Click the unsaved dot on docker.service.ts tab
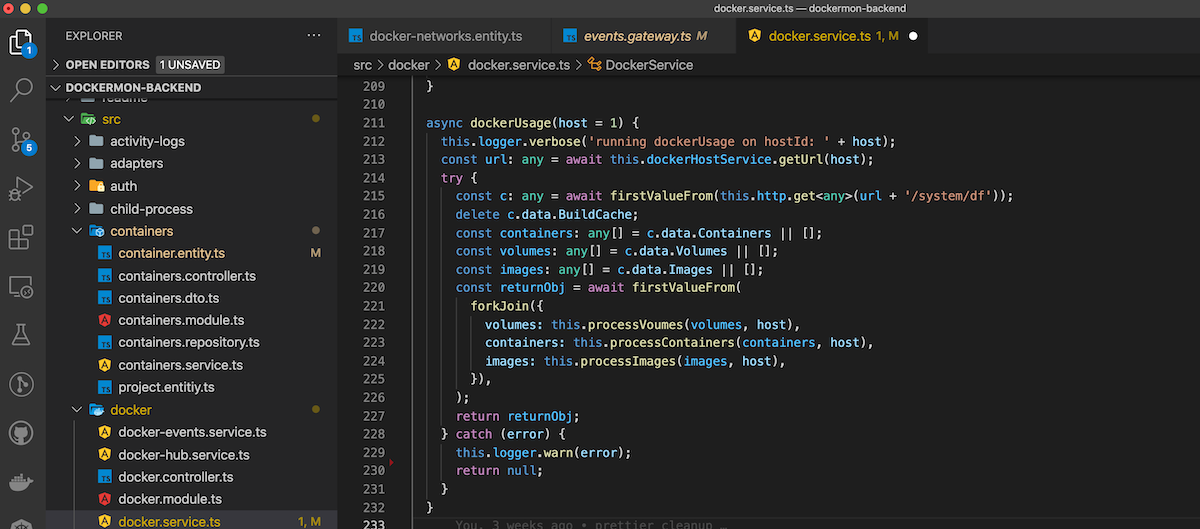Image resolution: width=1200 pixels, height=529 pixels. tap(914, 37)
